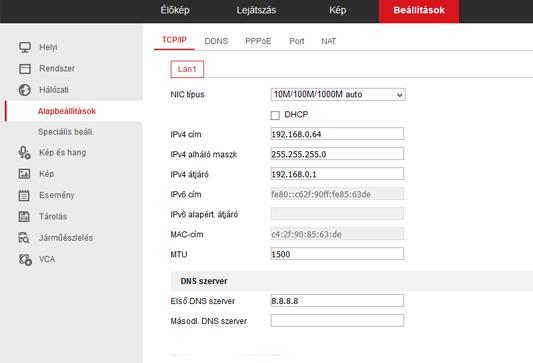Open the Élőkép top menu
This screenshot has height=363, width=533.
[x=175, y=10]
